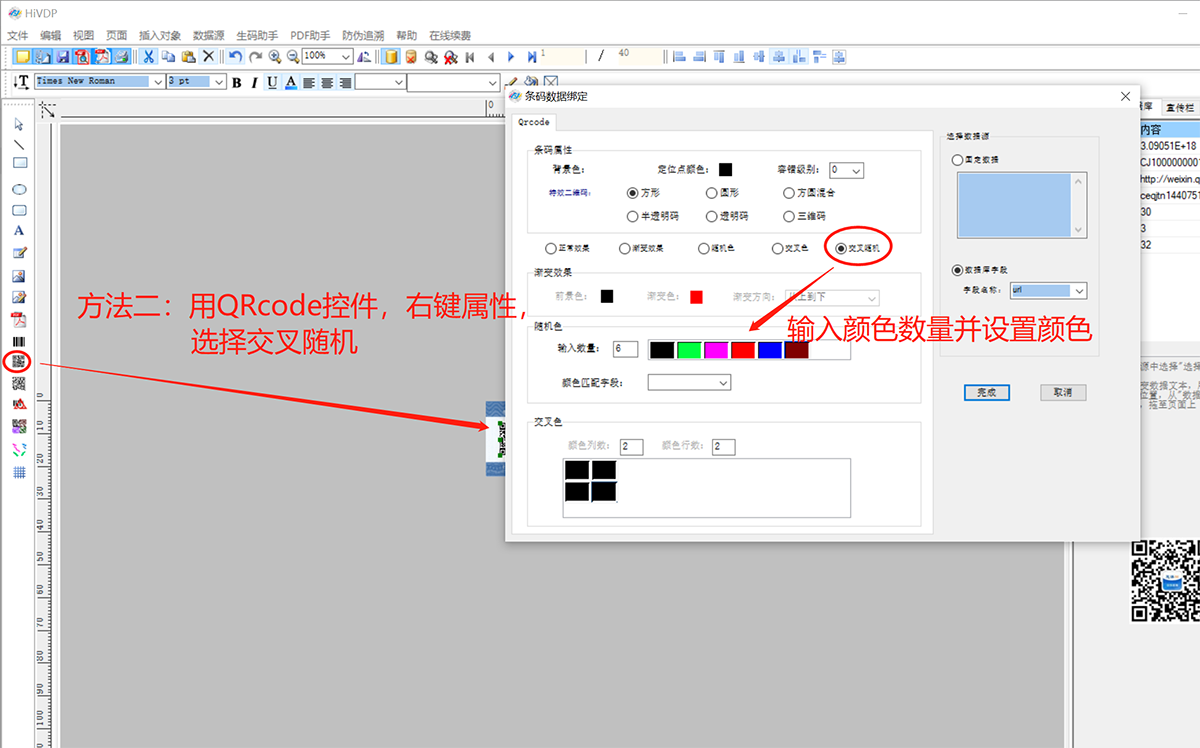Open the 数据源 menu
Screen dimensions: 1200x748
point(209,35)
